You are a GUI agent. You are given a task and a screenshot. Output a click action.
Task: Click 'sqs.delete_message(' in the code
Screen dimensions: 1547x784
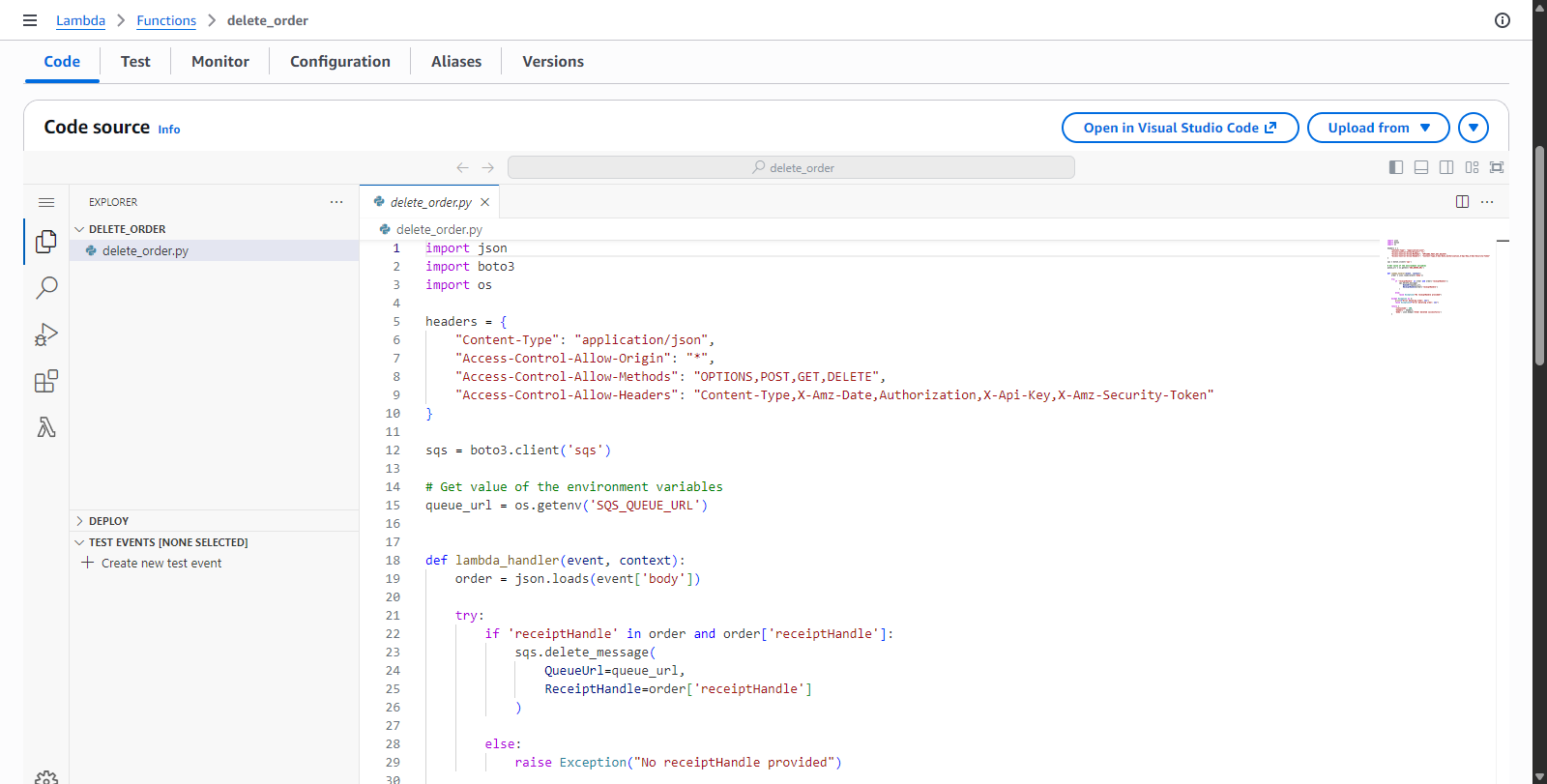tap(585, 653)
